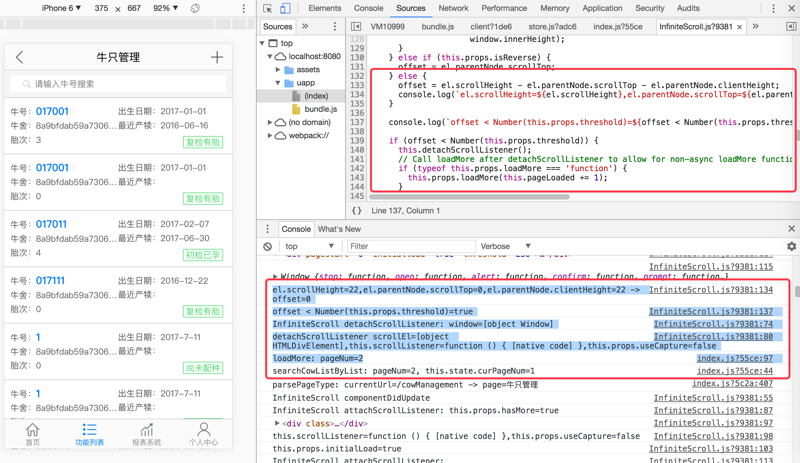Image resolution: width=800 pixels, height=463 pixels.
Task: Toggle the debugger sidebar on the right
Action: (x=791, y=27)
